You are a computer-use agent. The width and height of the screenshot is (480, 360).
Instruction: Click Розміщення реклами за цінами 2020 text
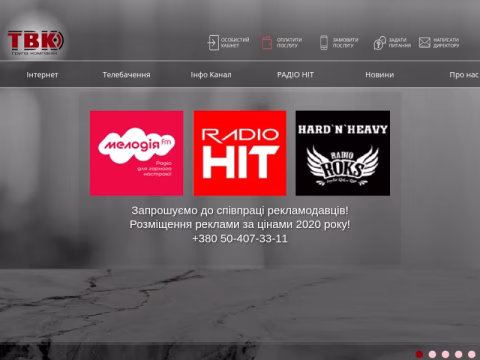(240, 225)
